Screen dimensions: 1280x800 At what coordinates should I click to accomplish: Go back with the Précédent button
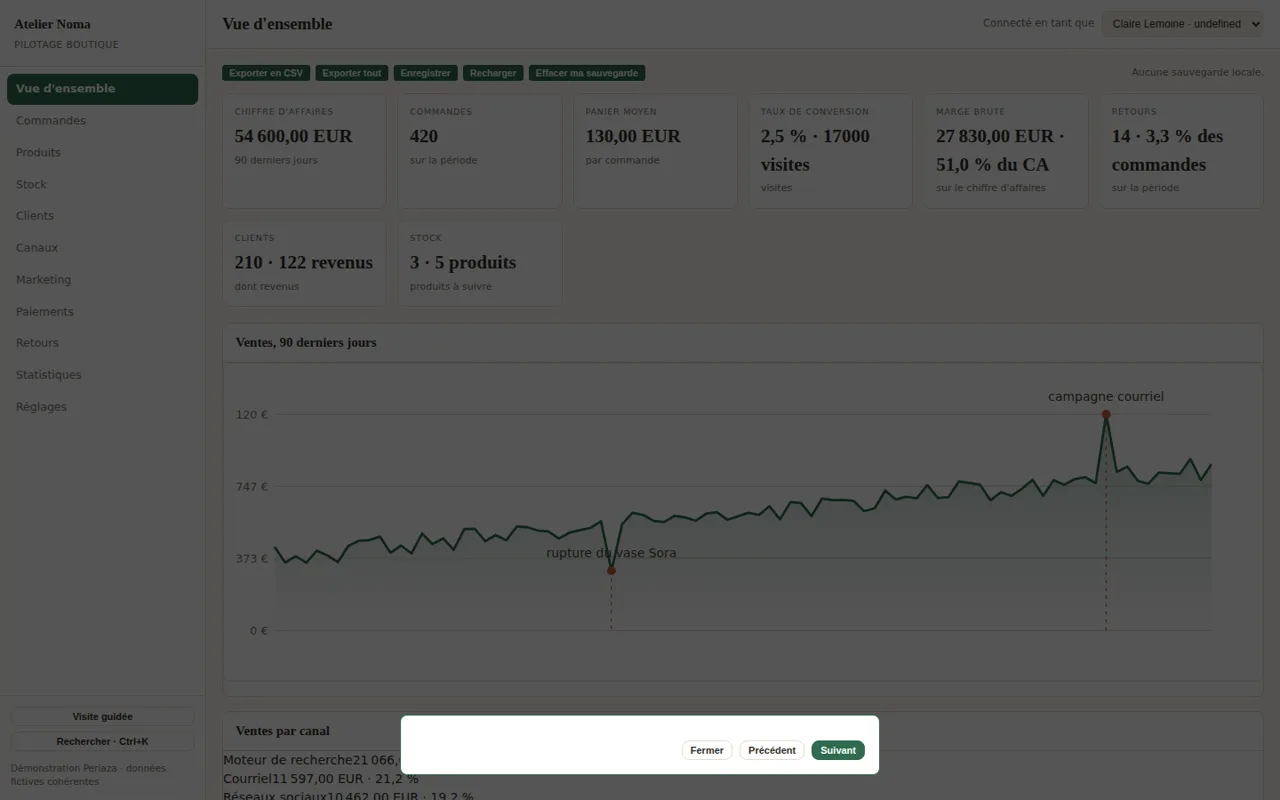[772, 750]
